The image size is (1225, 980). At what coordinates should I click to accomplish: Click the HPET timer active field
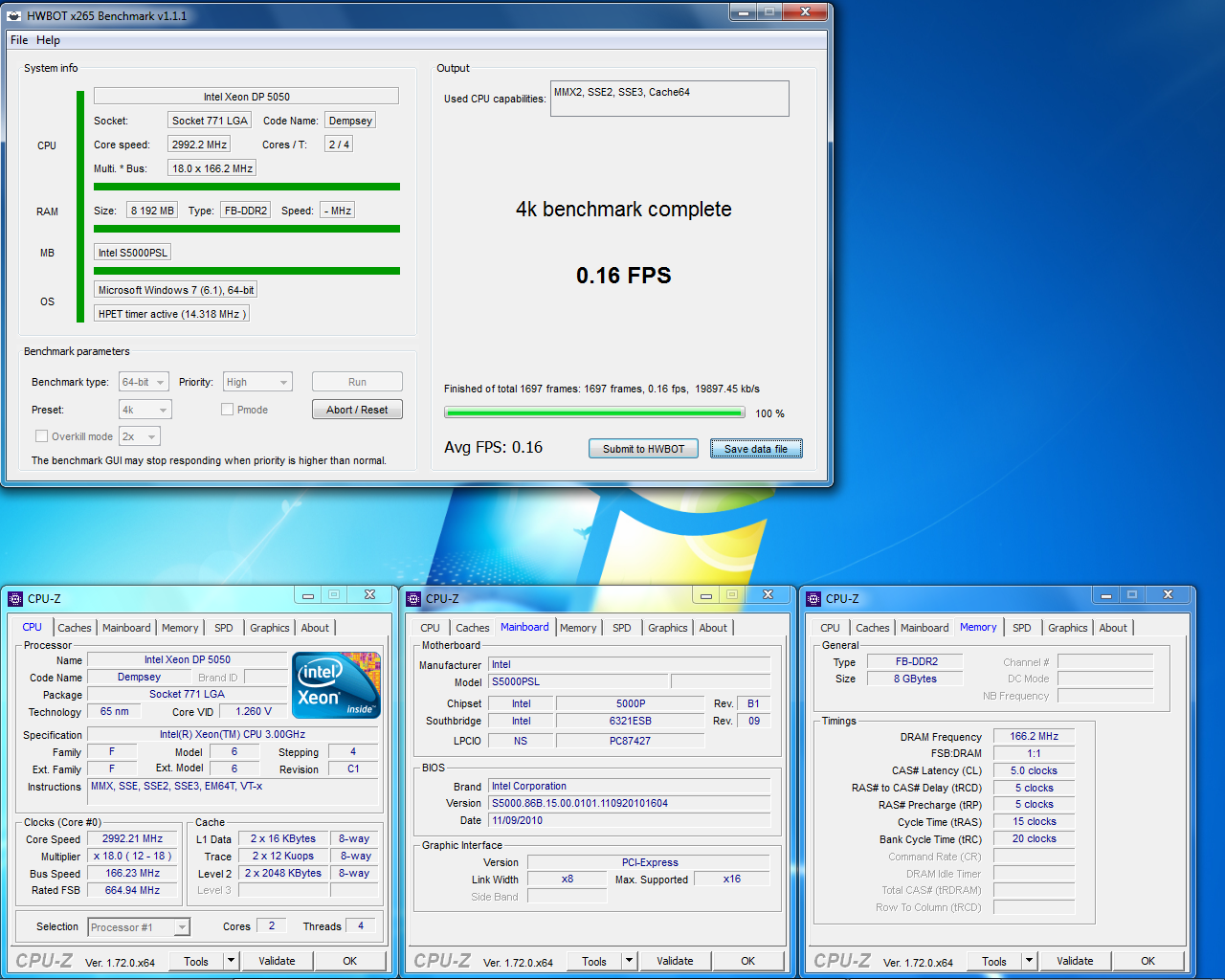click(x=172, y=314)
